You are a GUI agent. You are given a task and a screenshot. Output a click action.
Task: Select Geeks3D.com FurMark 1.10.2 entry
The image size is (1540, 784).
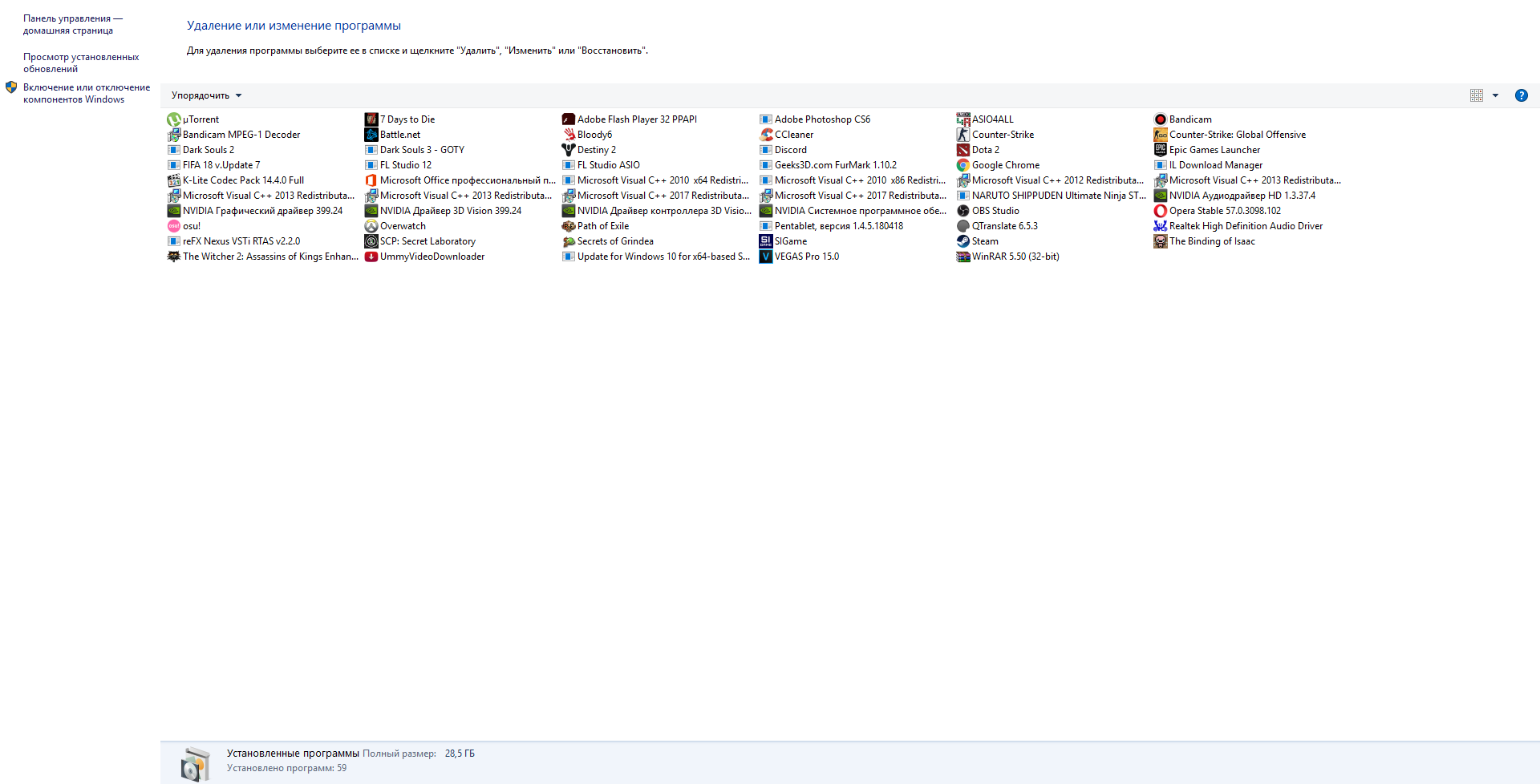coord(828,165)
